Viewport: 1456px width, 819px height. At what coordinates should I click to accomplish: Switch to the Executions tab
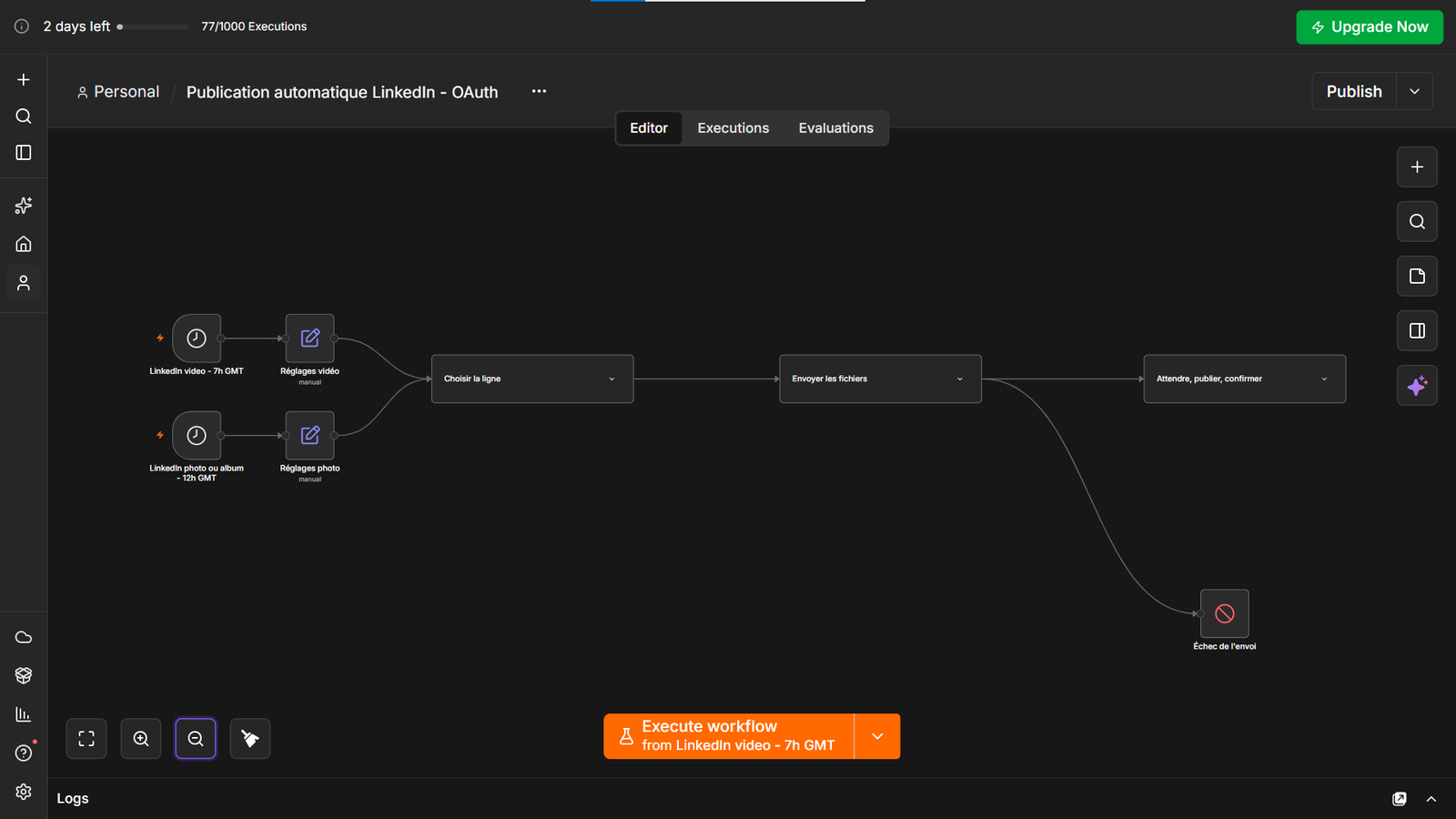tap(733, 128)
